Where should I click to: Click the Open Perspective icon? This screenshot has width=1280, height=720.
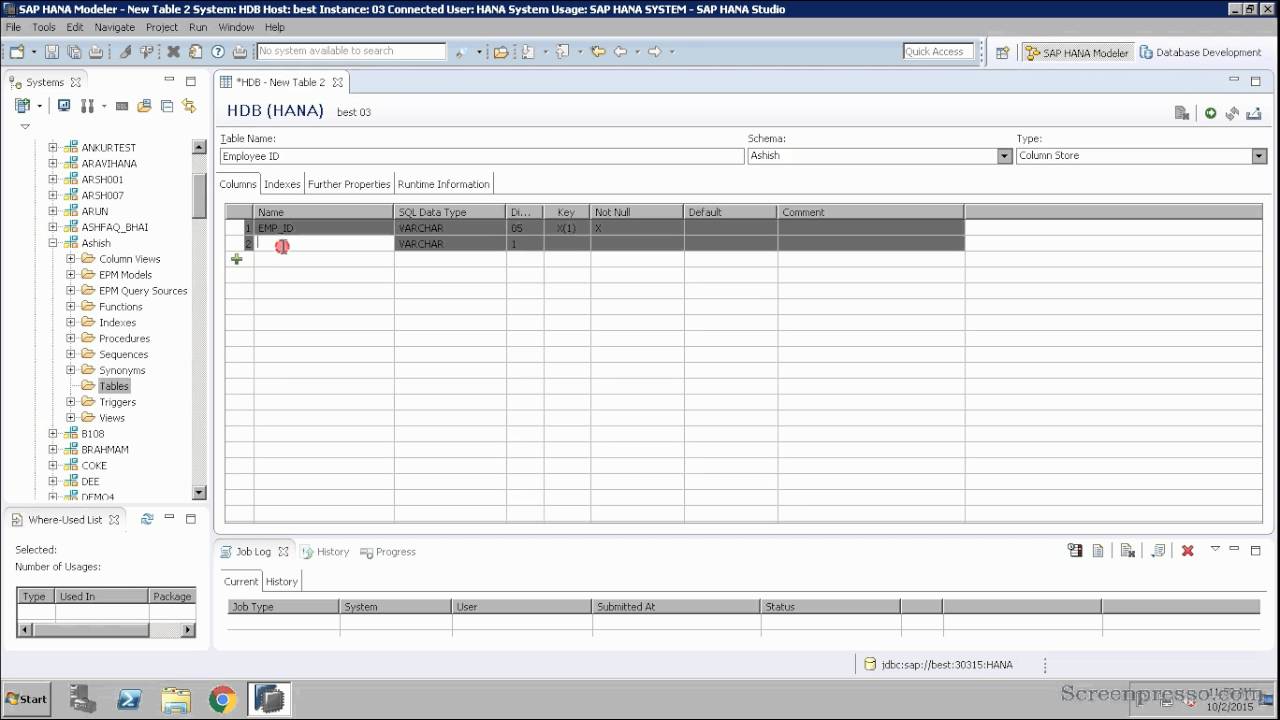(x=1002, y=53)
